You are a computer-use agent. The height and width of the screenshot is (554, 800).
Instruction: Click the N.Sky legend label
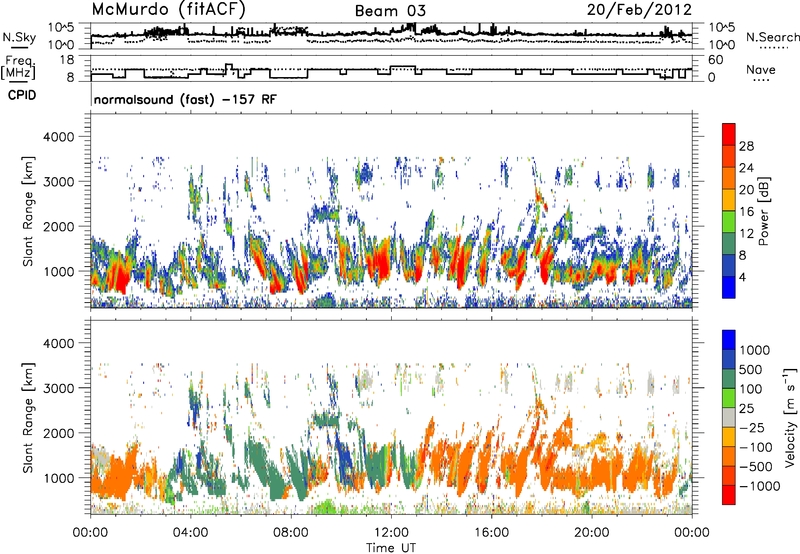click(19, 37)
